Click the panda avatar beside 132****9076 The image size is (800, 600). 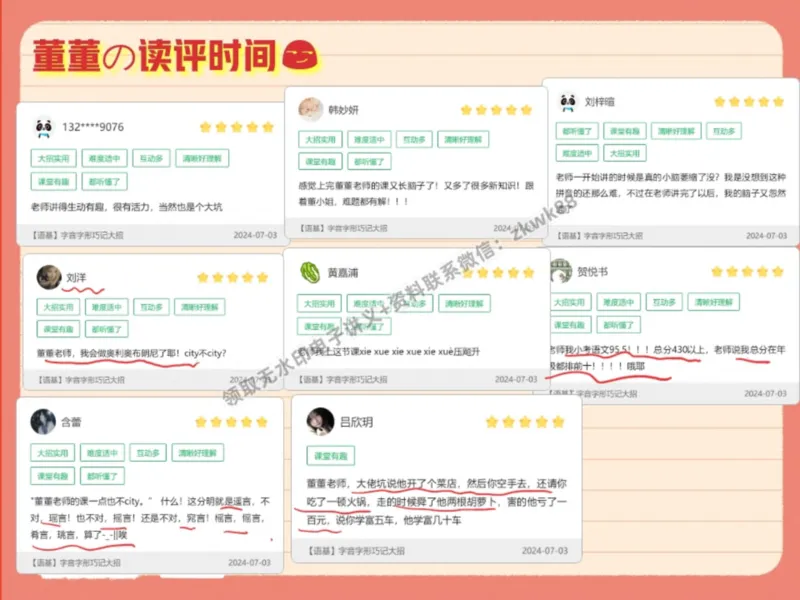[x=44, y=127]
